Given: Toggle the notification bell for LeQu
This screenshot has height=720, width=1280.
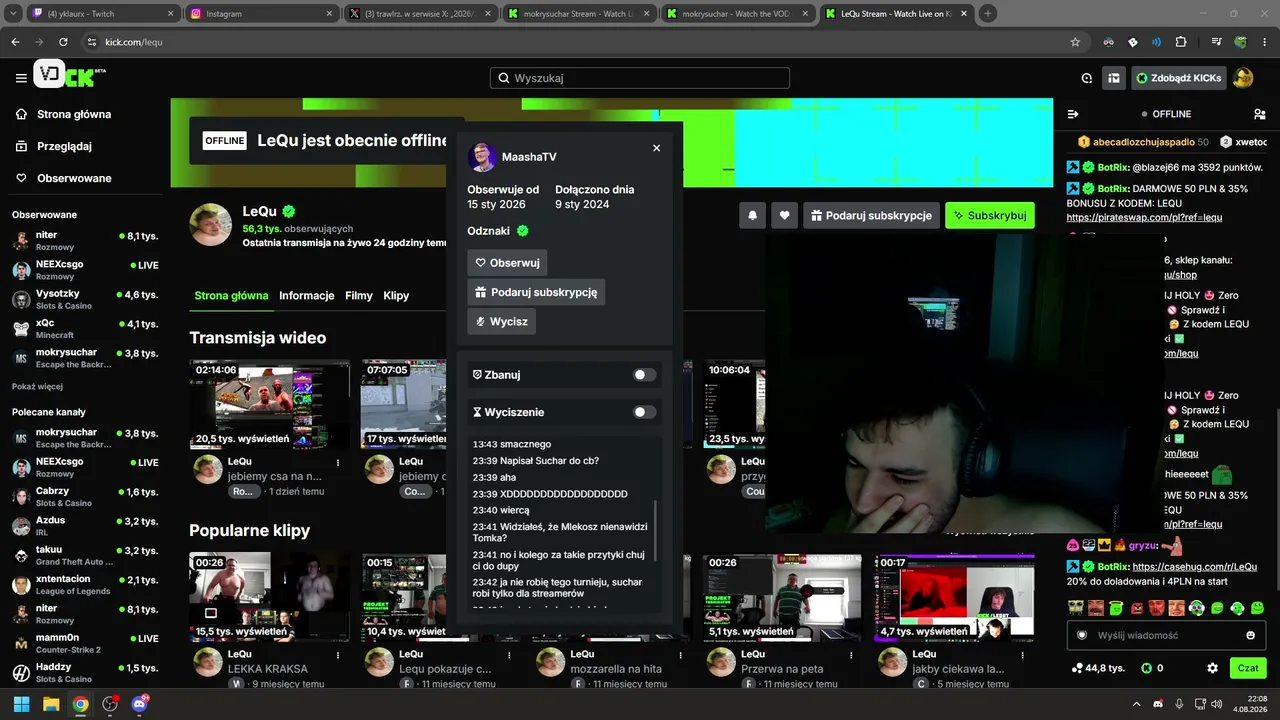Looking at the screenshot, I should [752, 215].
